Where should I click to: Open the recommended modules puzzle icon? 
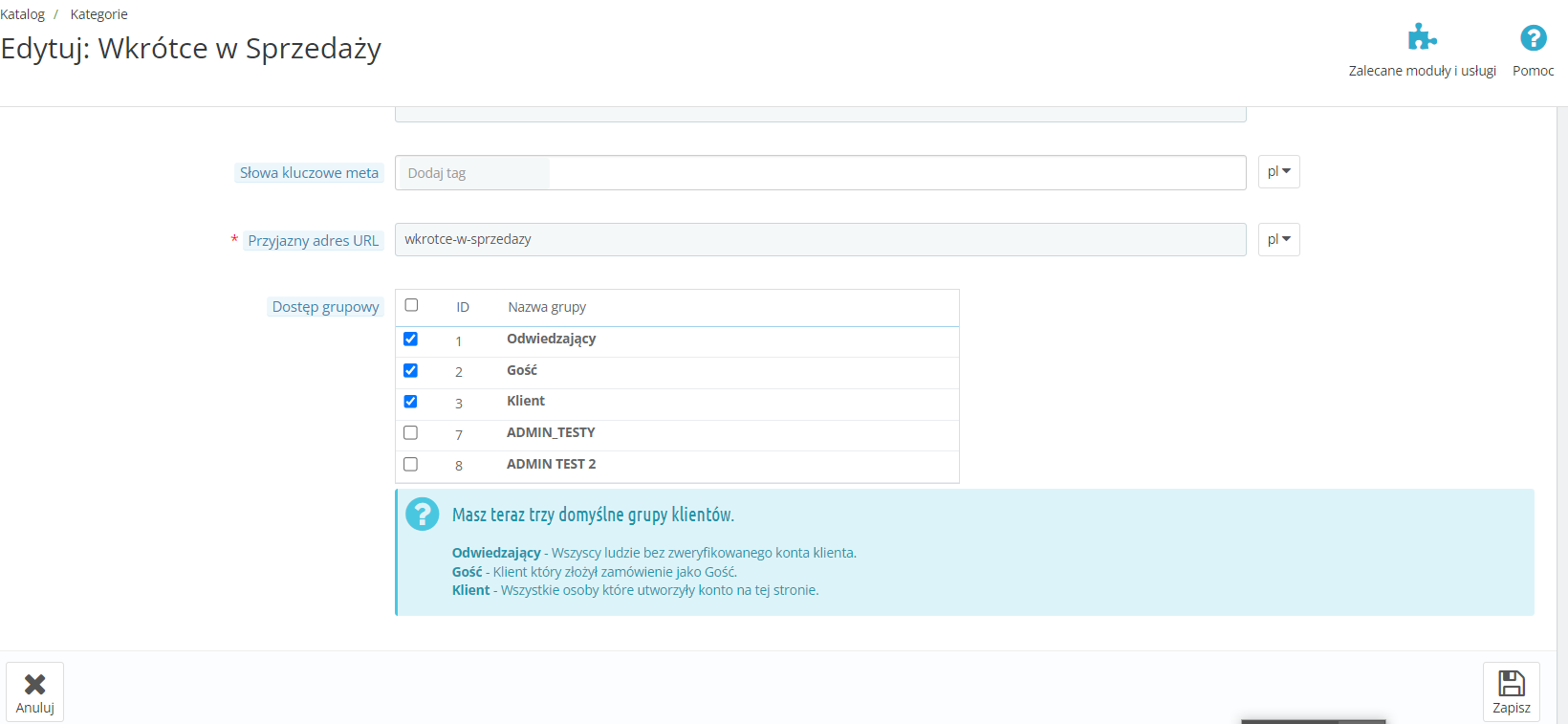point(1422,37)
